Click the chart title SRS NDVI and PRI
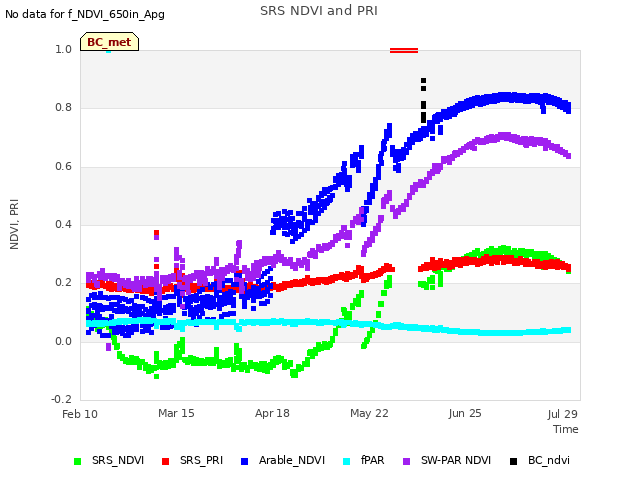 [x=319, y=10]
